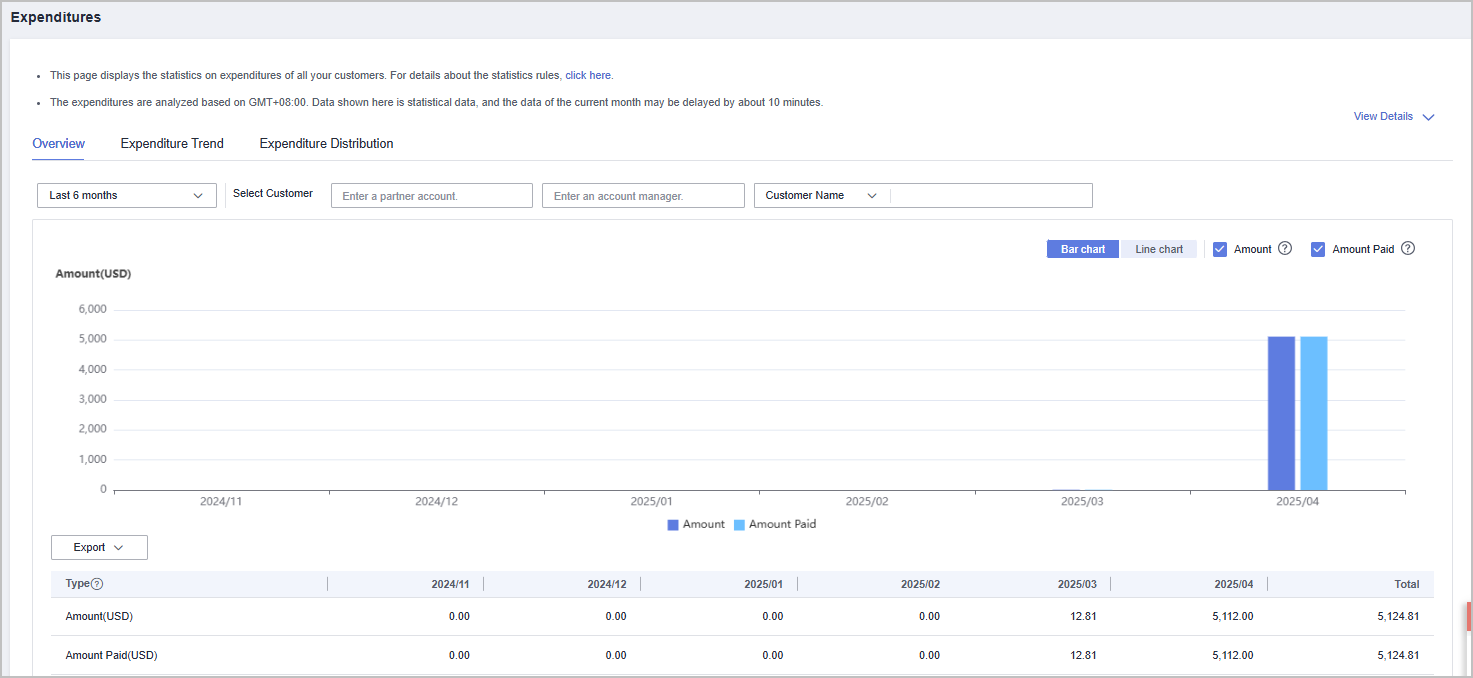This screenshot has width=1473, height=678.
Task: Select the Bar chart view
Action: pyautogui.click(x=1083, y=249)
